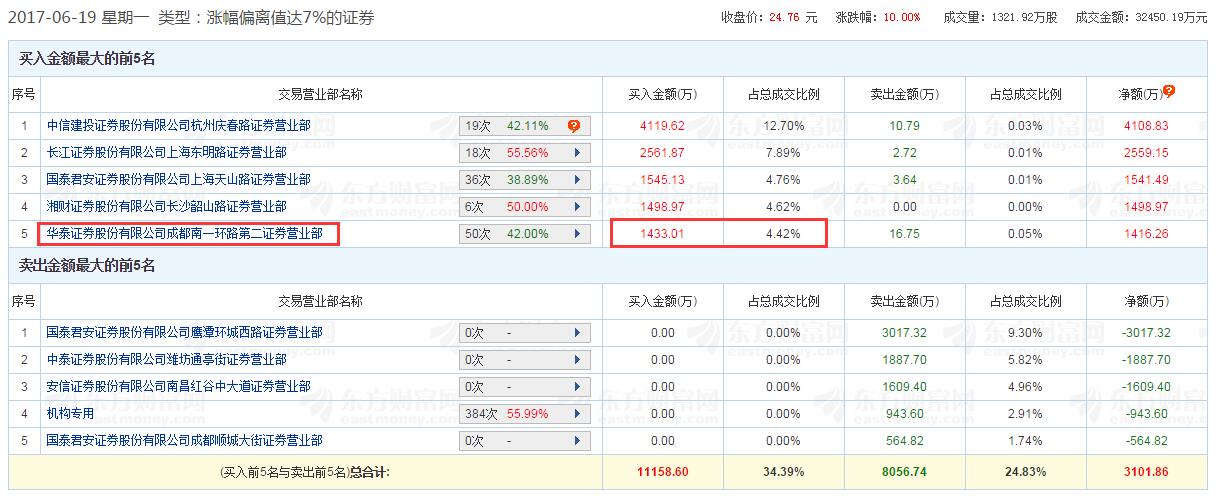Click the net amount 4108.83
Screen dimensions: 1223x498
tap(1146, 126)
